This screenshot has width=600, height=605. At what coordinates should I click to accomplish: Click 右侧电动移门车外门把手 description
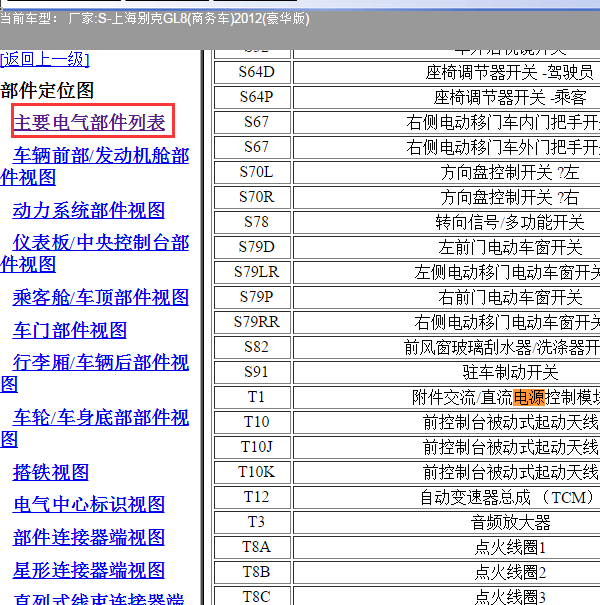(503, 147)
